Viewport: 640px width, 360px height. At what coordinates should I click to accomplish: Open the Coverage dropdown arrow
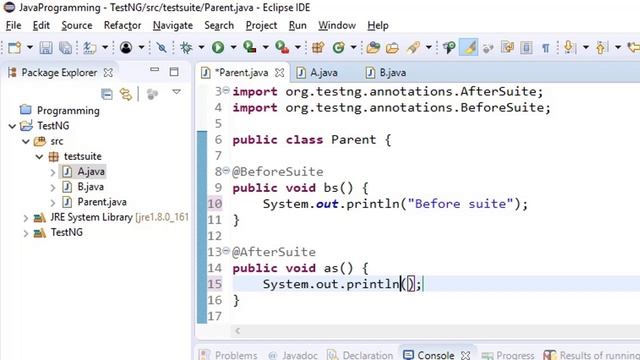[x=265, y=48]
